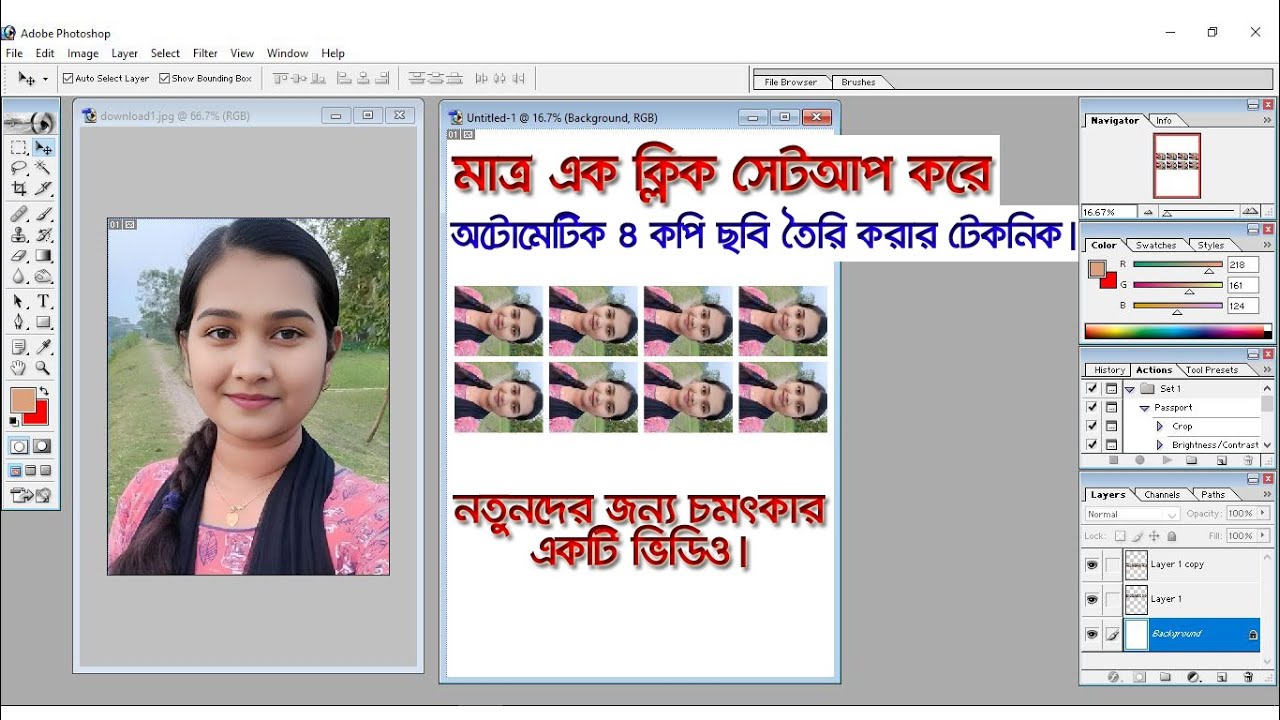Toggle Brightness/Contrast step checkmark
Viewport: 1280px width, 720px height.
coord(1092,444)
